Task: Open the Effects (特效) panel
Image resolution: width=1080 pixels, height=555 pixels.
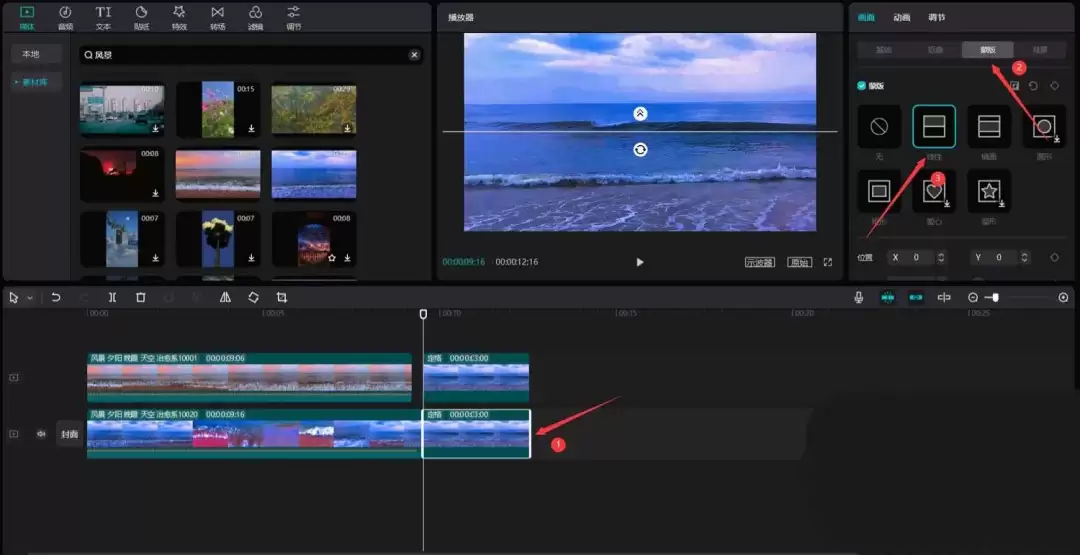Action: (179, 16)
